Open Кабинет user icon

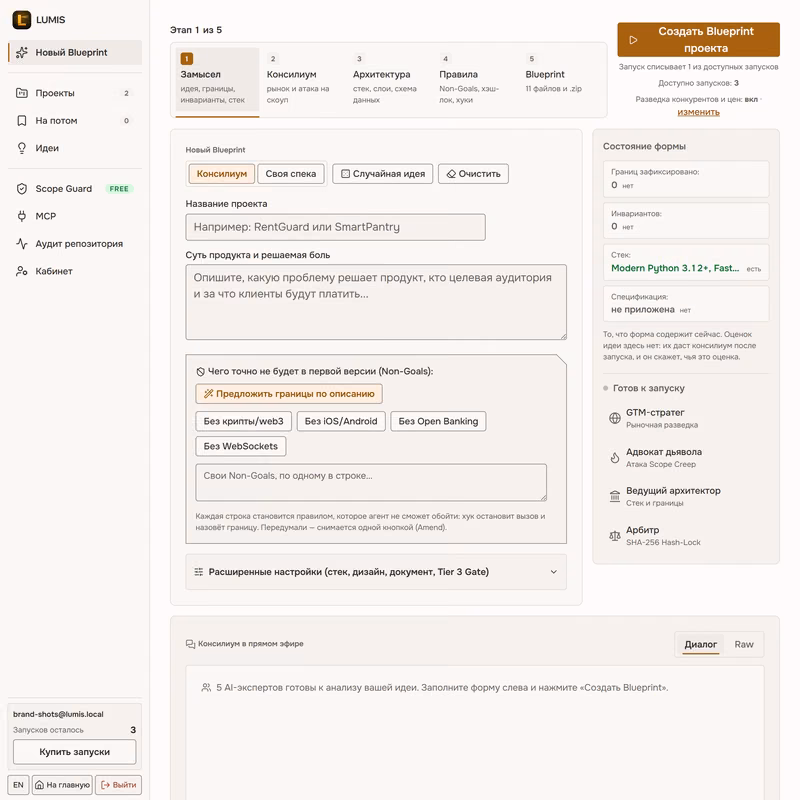[21, 271]
